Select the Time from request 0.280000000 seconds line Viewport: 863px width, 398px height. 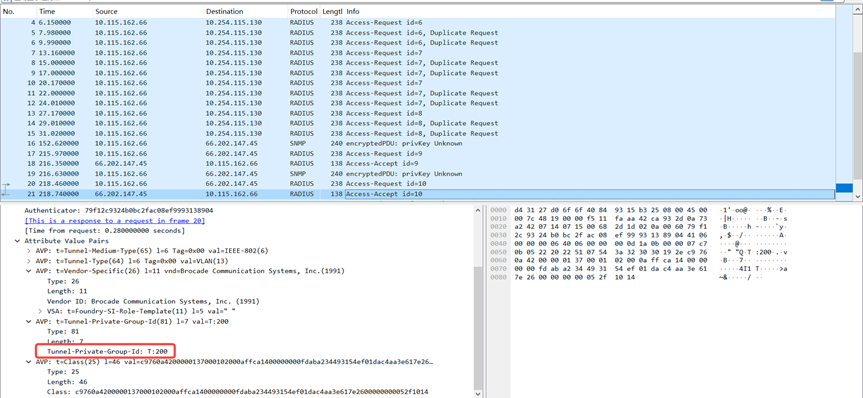[104, 230]
